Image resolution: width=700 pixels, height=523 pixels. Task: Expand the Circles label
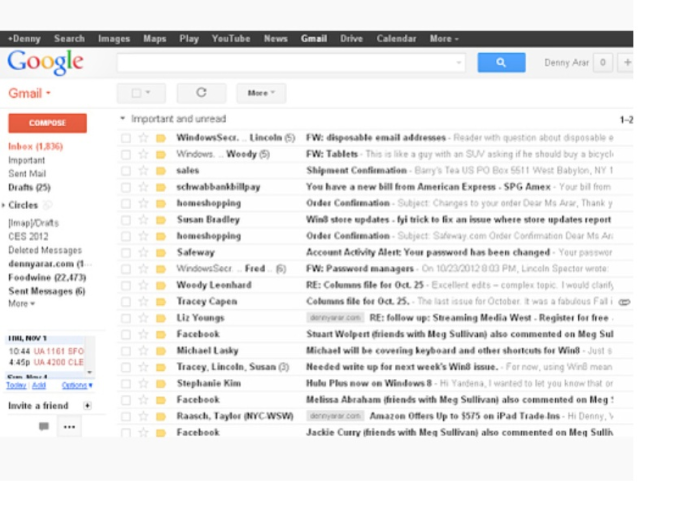pyautogui.click(x=4, y=205)
